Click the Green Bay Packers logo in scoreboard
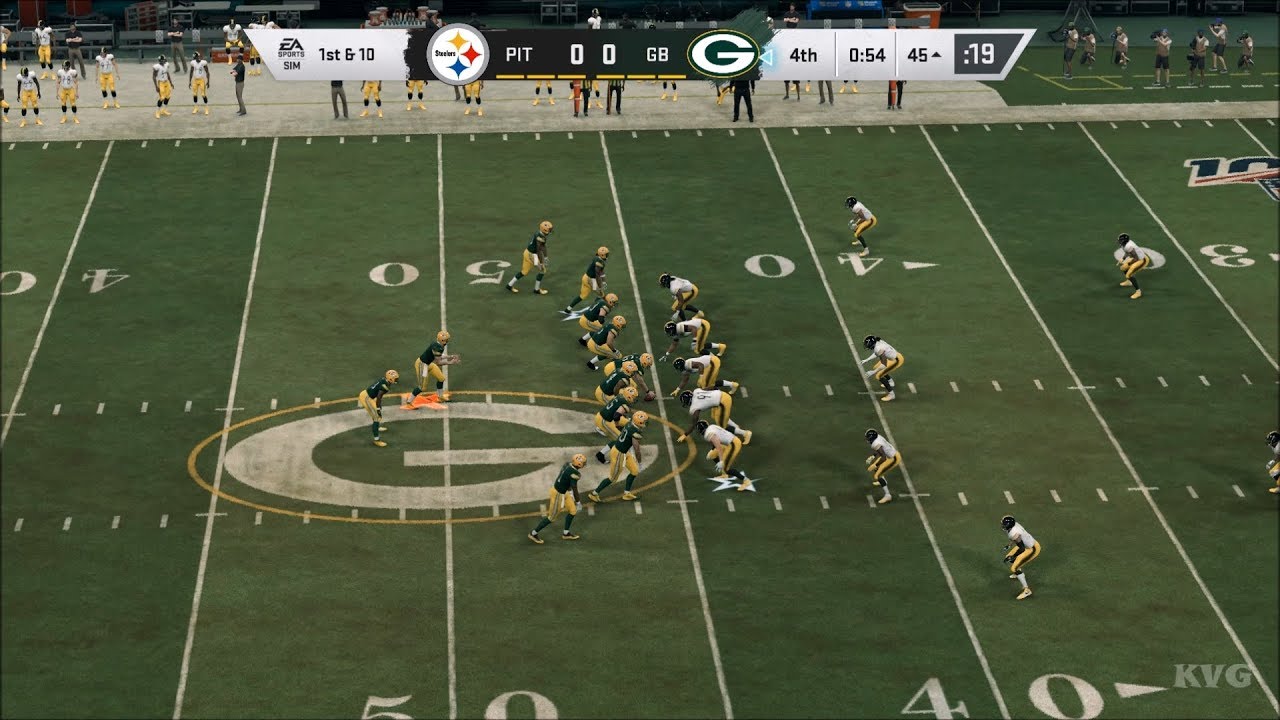 click(x=723, y=54)
